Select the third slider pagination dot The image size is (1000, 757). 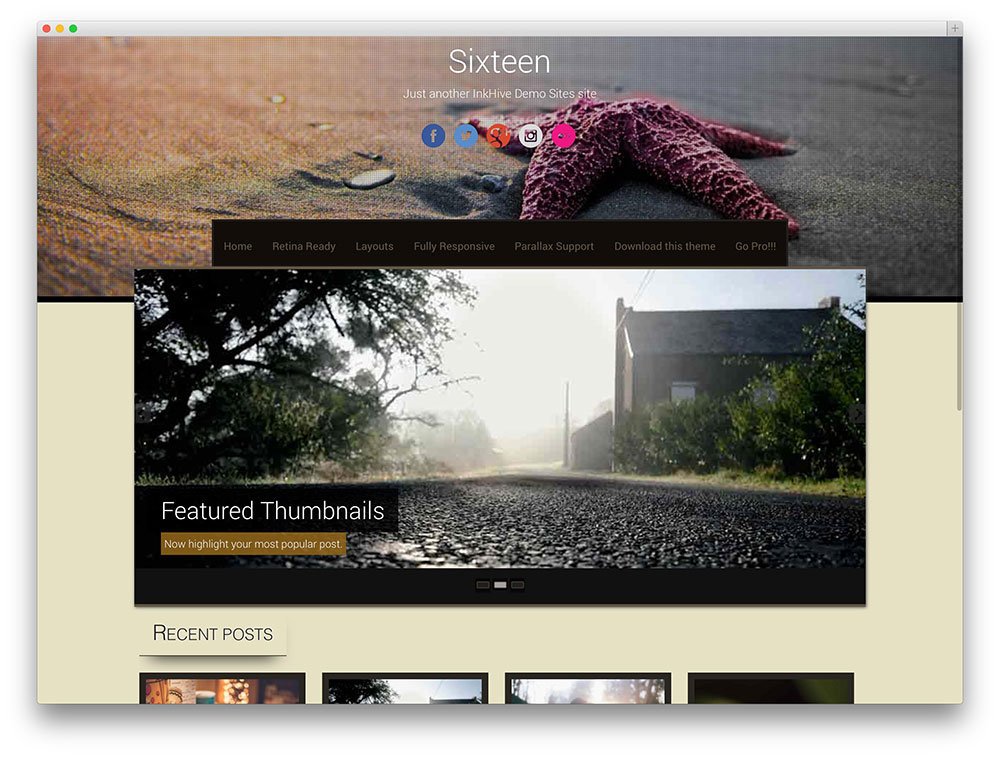pyautogui.click(x=517, y=585)
